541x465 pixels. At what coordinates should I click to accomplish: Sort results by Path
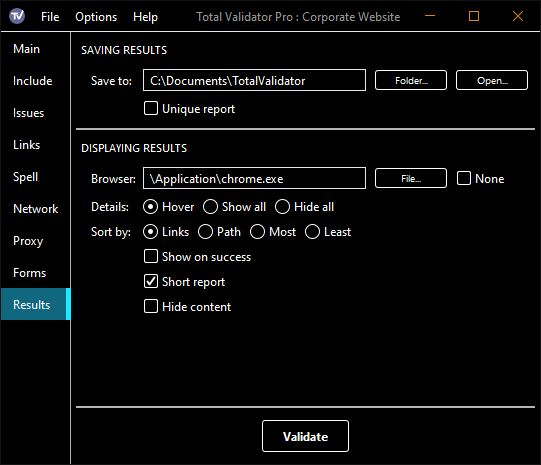tap(205, 232)
